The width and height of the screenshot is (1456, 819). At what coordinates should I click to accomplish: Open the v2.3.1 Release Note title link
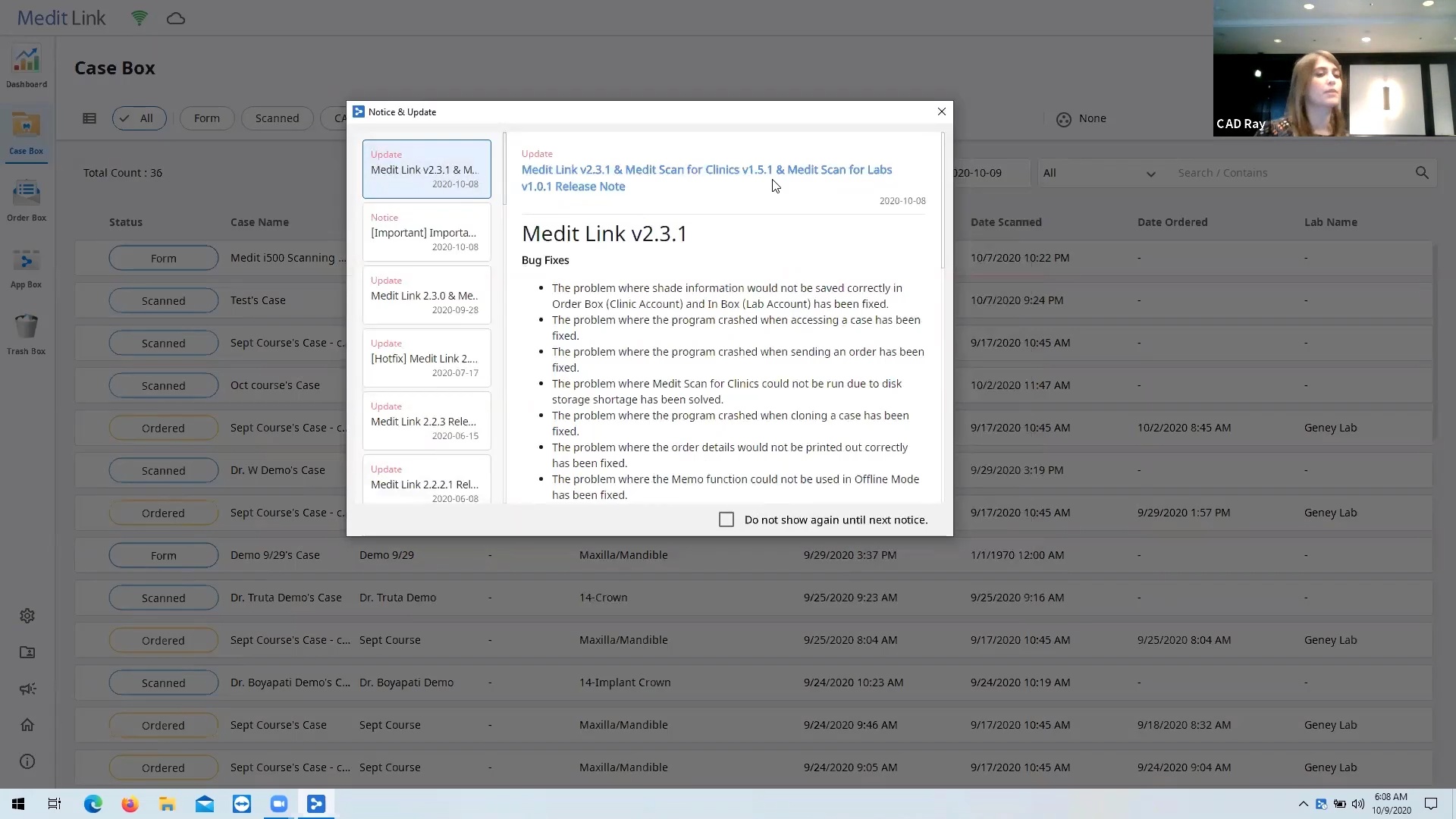pyautogui.click(x=706, y=178)
